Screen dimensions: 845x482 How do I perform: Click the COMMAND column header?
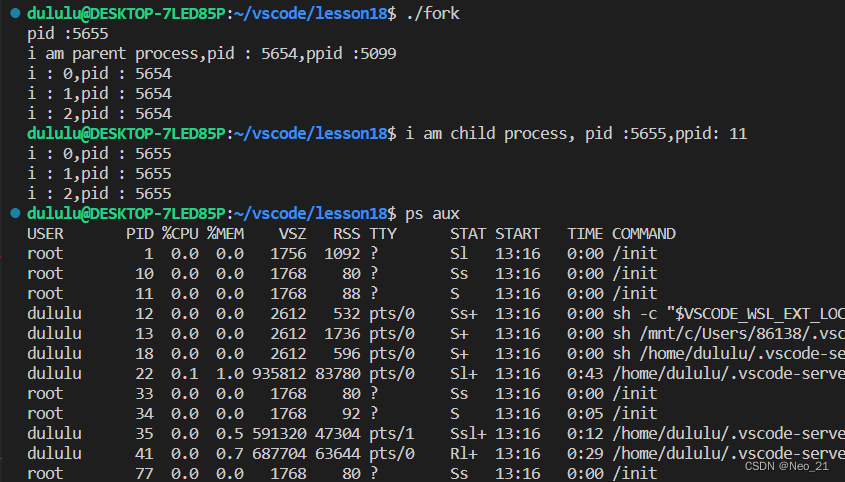[x=644, y=233]
